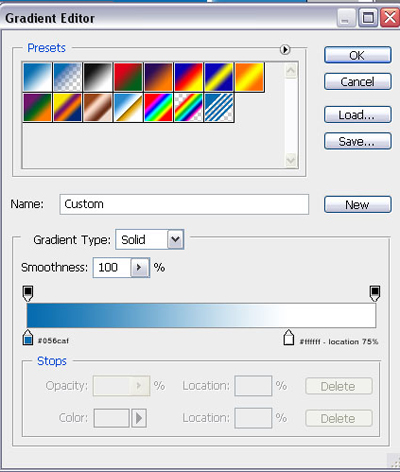
Task: Select the blue to white gradient preset
Action: click(x=37, y=77)
